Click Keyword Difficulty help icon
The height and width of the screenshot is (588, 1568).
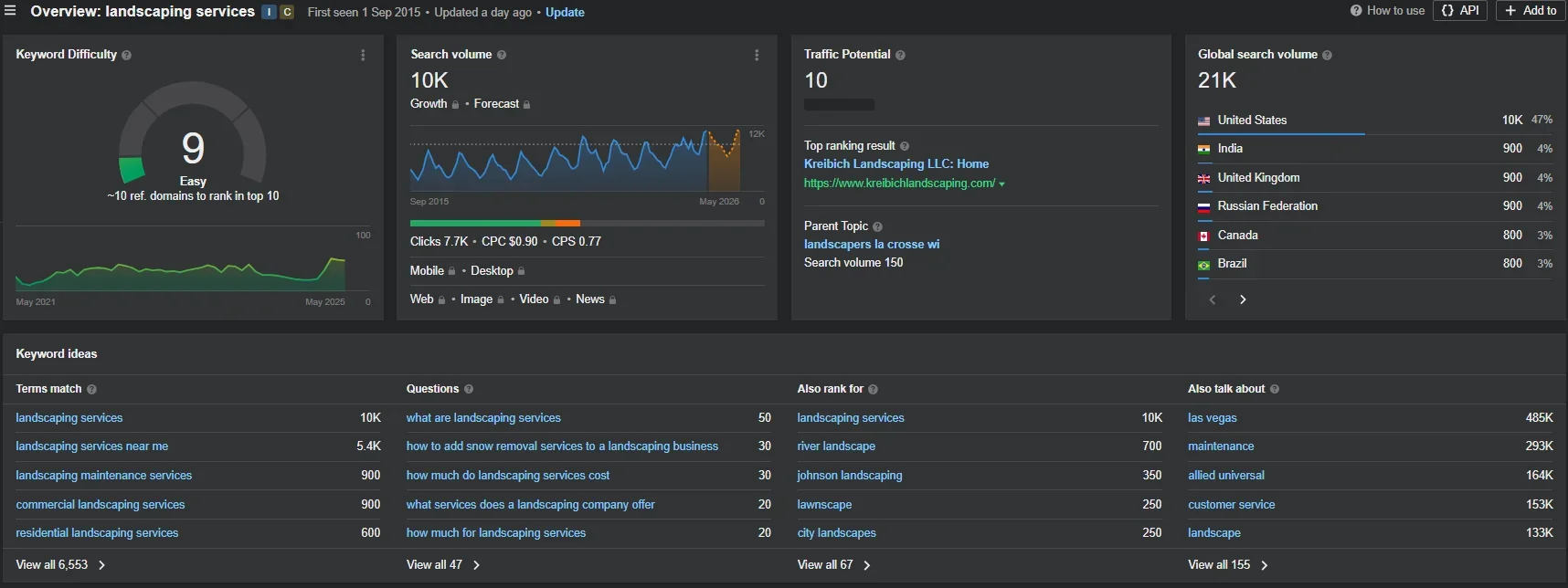click(126, 55)
